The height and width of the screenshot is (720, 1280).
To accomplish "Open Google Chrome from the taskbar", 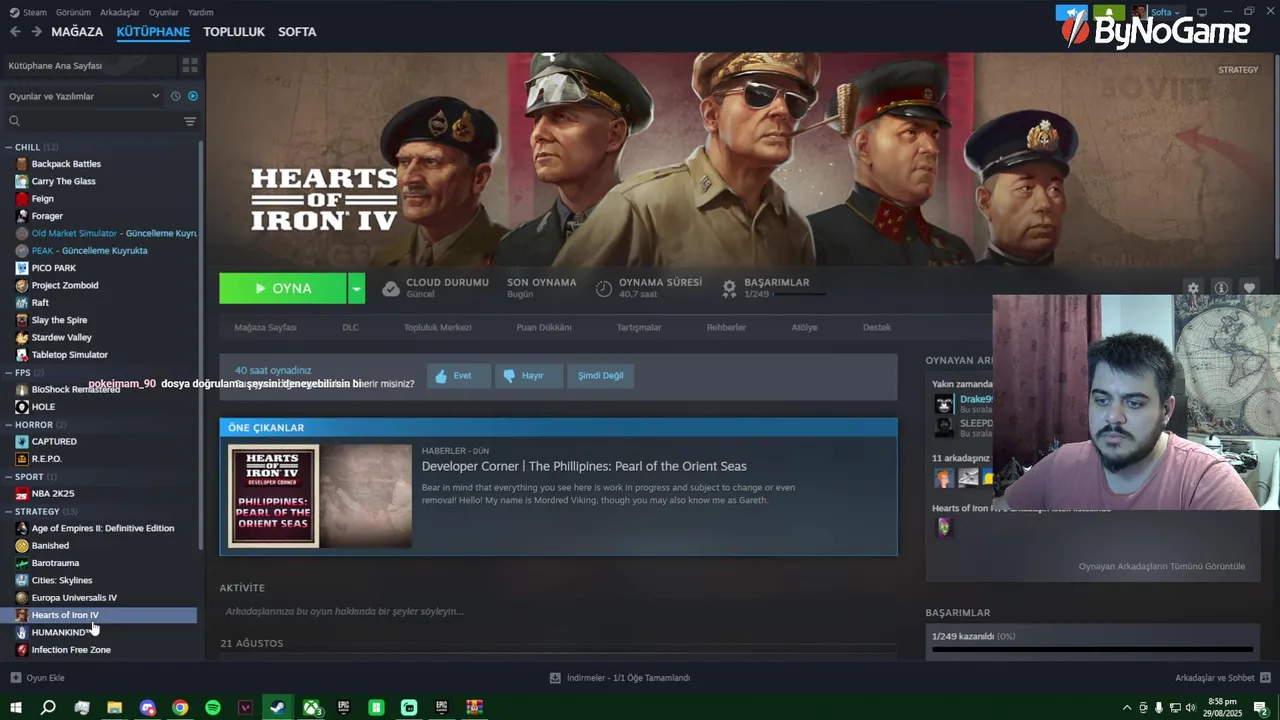I will click(x=180, y=707).
